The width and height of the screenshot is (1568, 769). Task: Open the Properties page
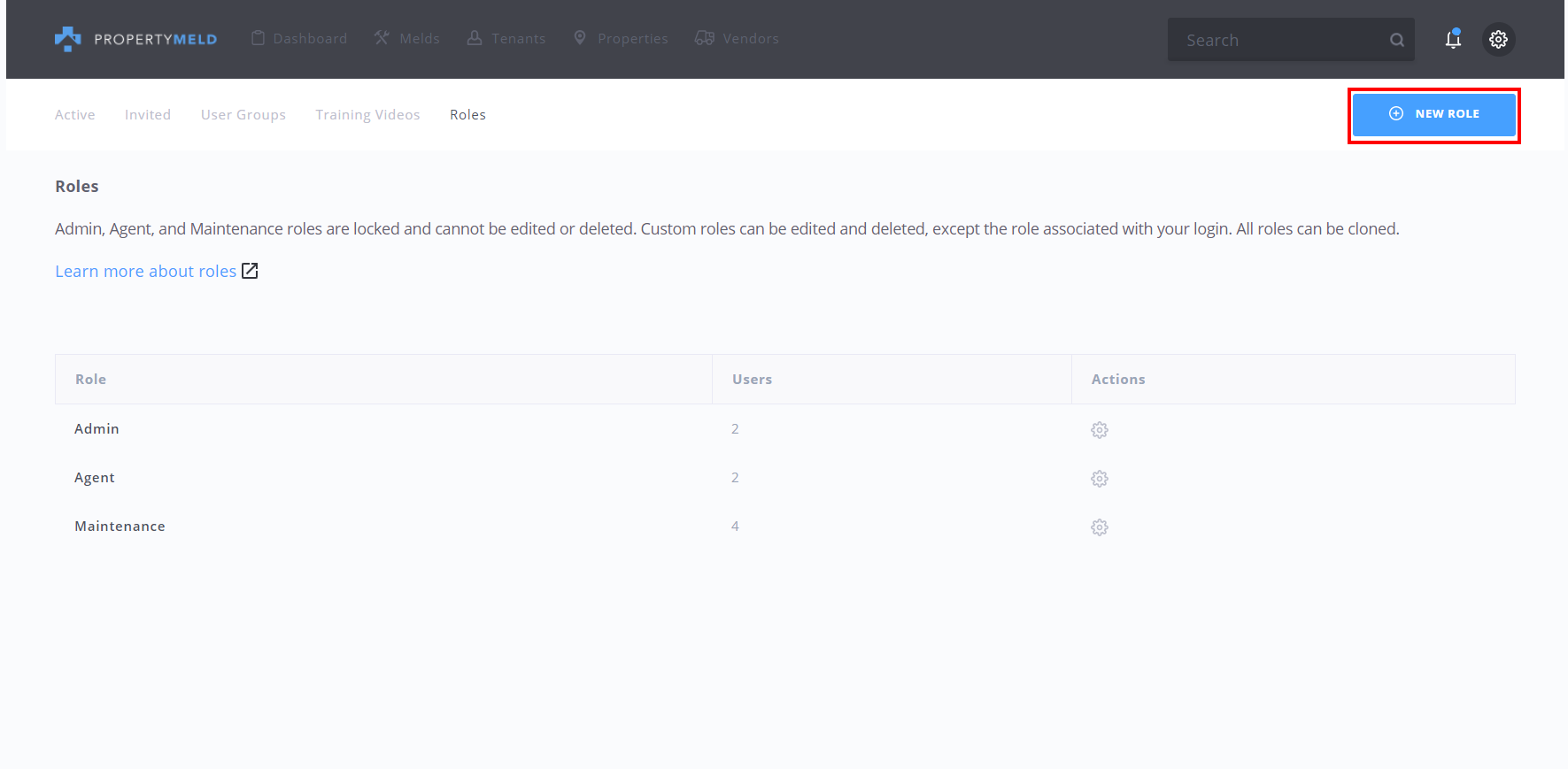pyautogui.click(x=621, y=39)
